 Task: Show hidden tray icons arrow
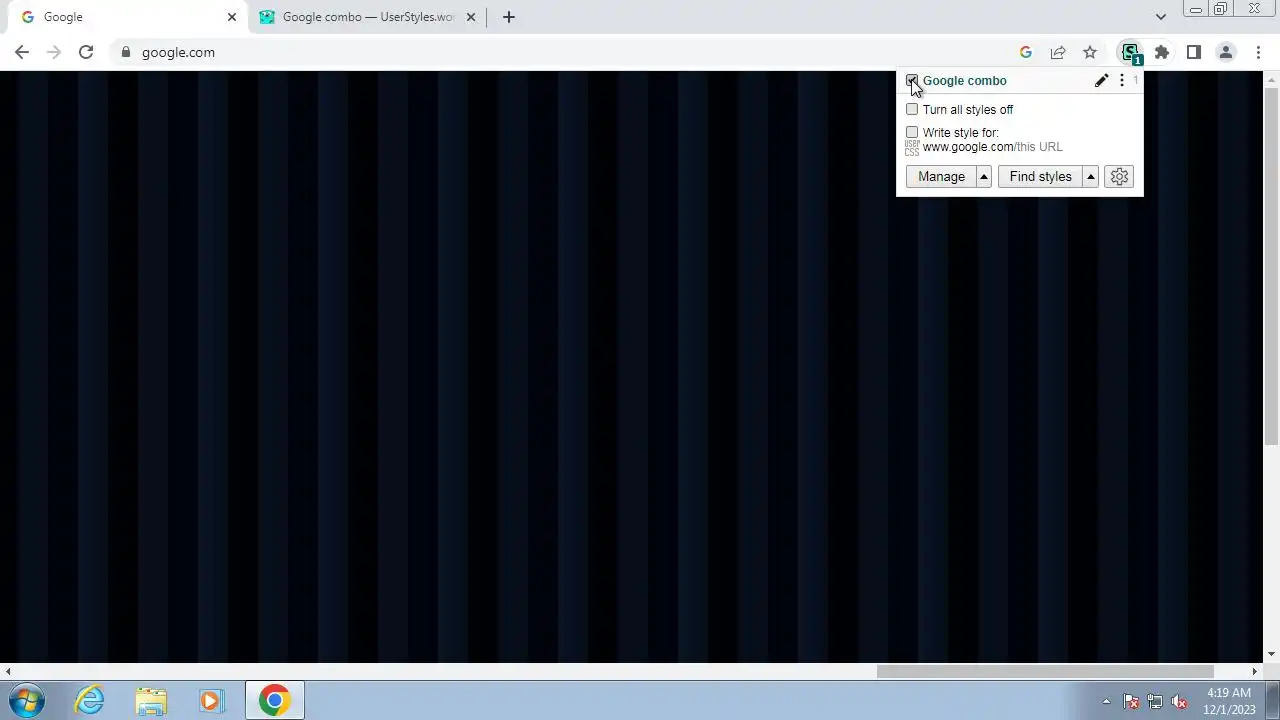1106,701
